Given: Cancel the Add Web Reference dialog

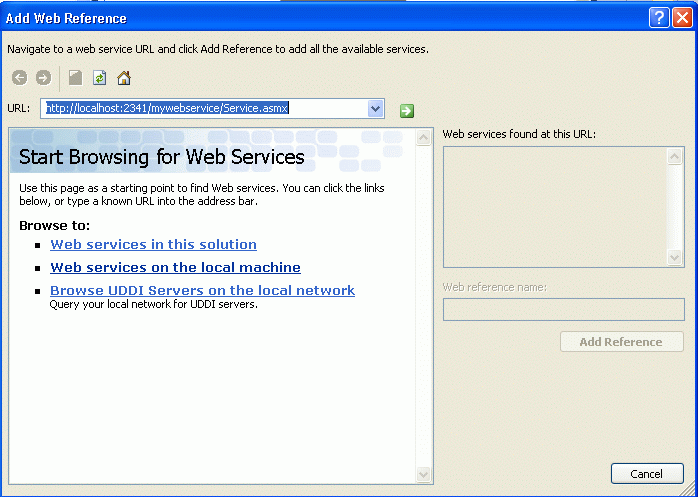Looking at the screenshot, I should [x=646, y=474].
